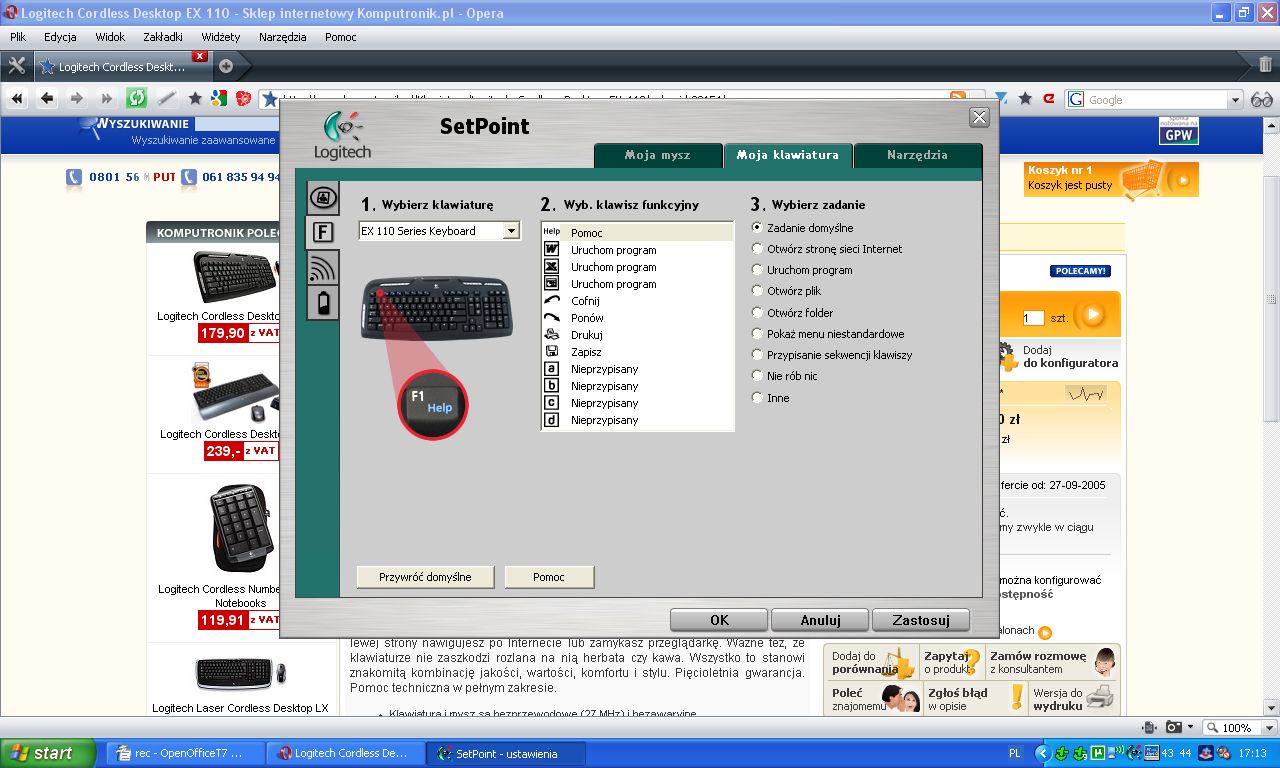This screenshot has height=768, width=1280.
Task: Open the Plik menu in Opera
Action: pos(18,37)
